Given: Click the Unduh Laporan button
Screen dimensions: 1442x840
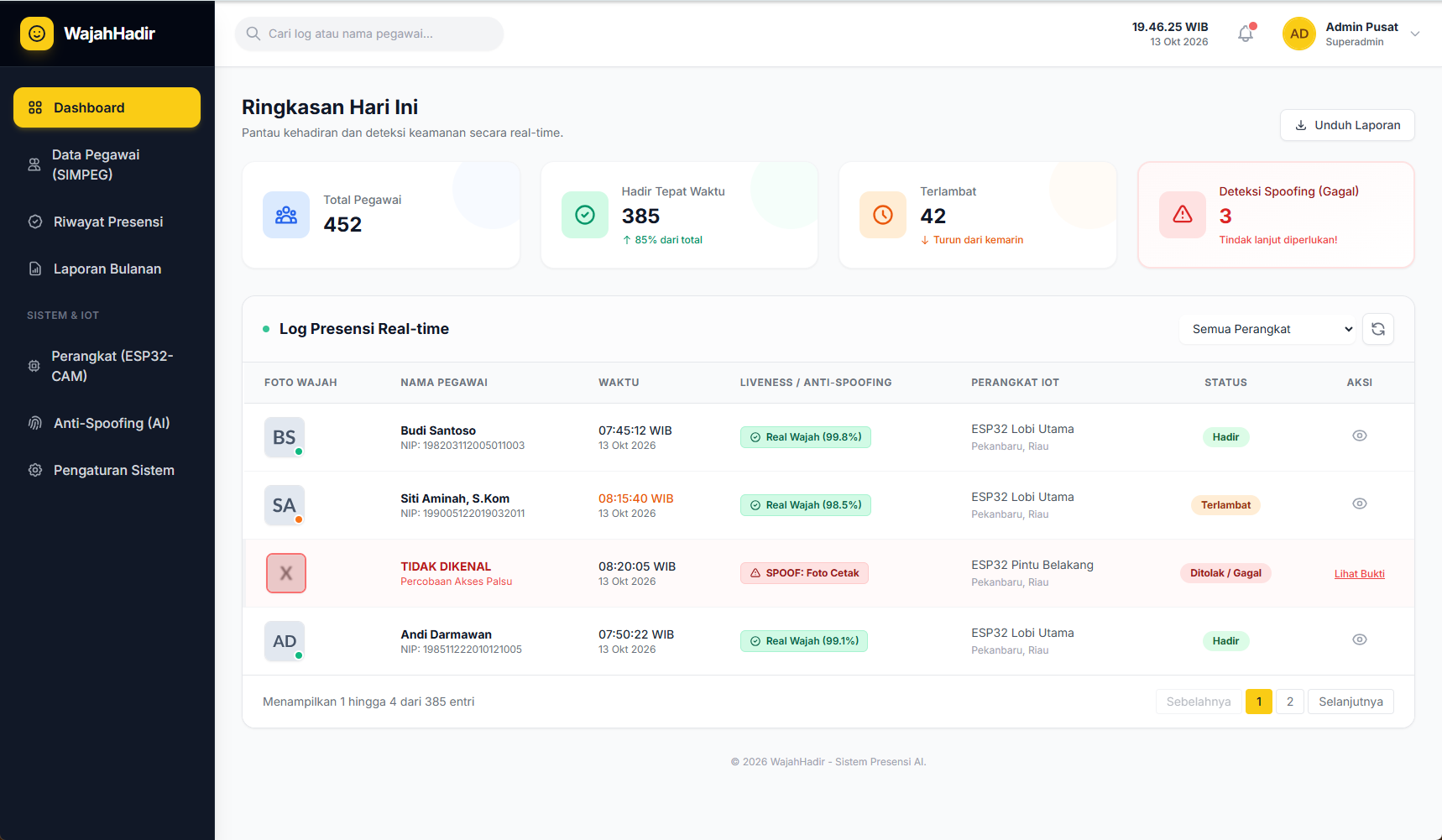Looking at the screenshot, I should (x=1347, y=125).
